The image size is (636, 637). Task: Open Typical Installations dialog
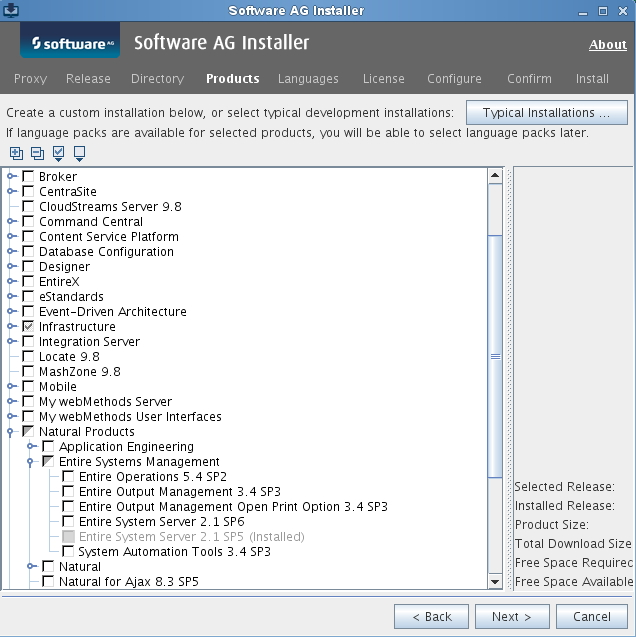[x=553, y=113]
